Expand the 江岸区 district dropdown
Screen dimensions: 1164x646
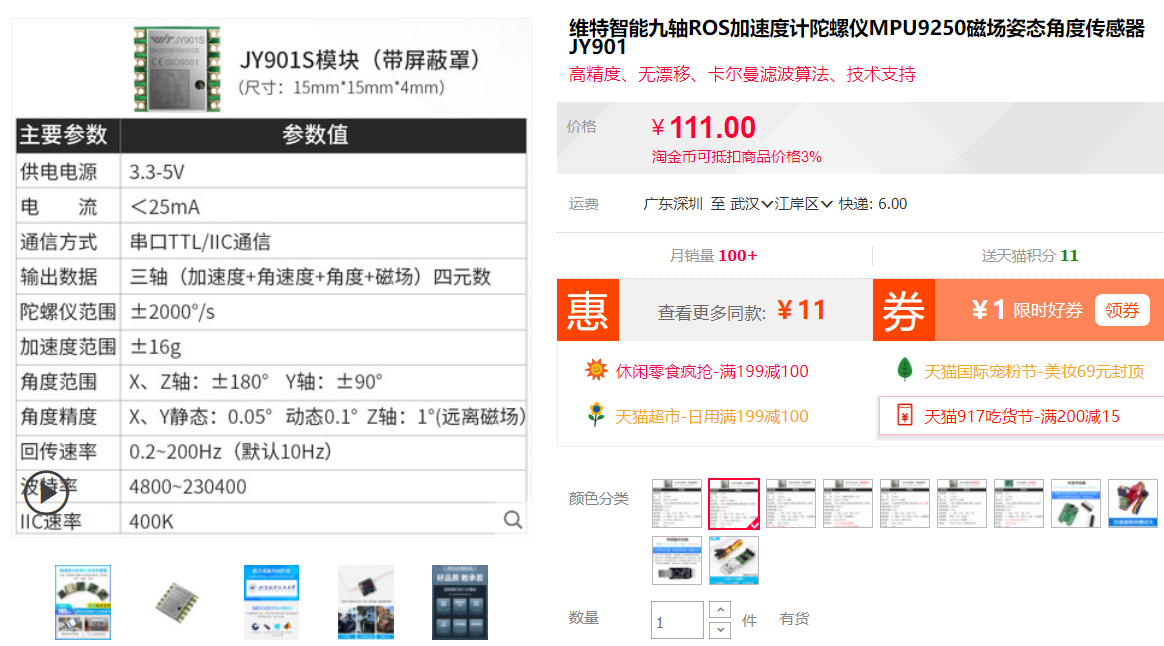point(803,204)
